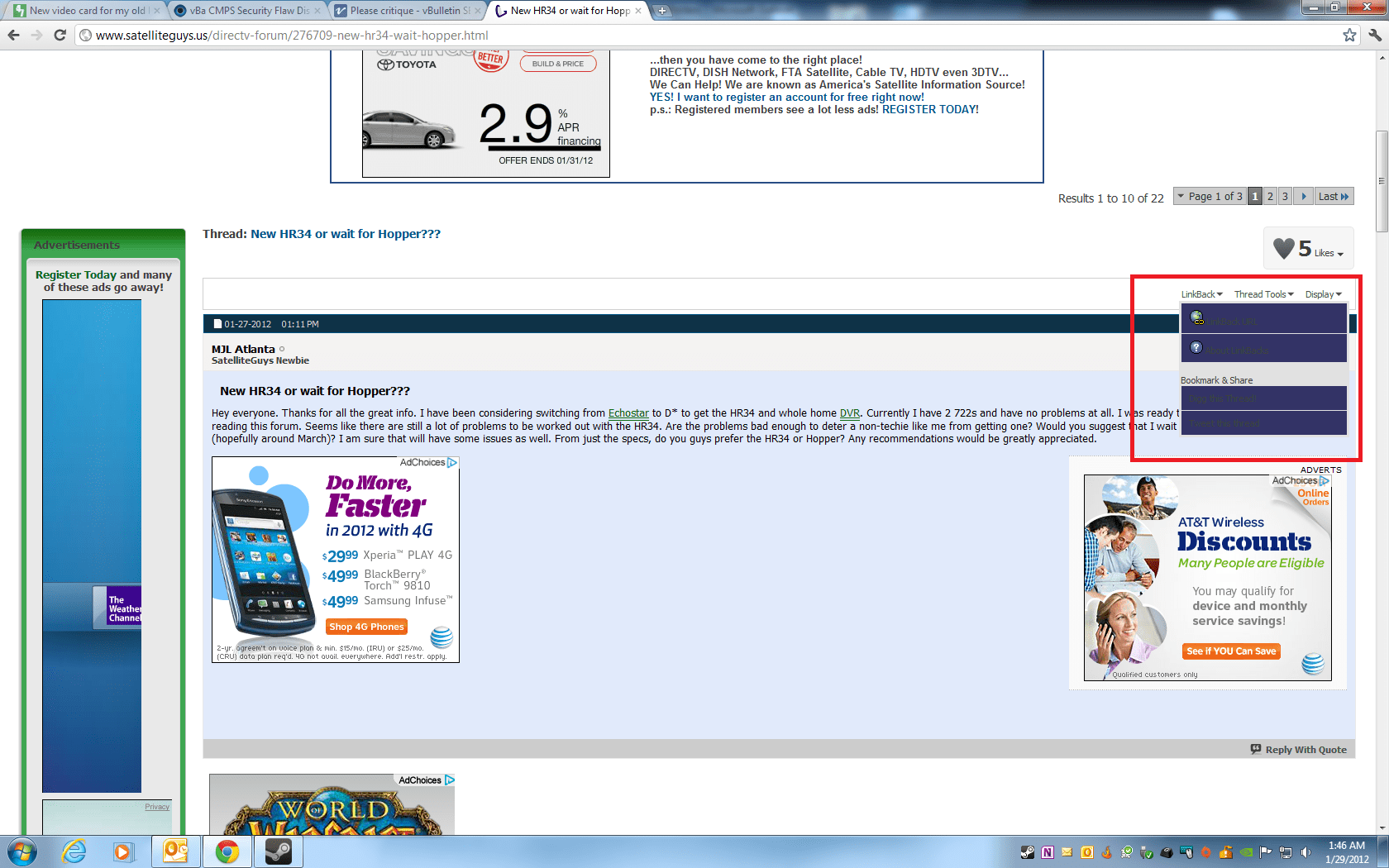Click the REGISTER TODAY! link
The height and width of the screenshot is (868, 1389).
coord(930,109)
